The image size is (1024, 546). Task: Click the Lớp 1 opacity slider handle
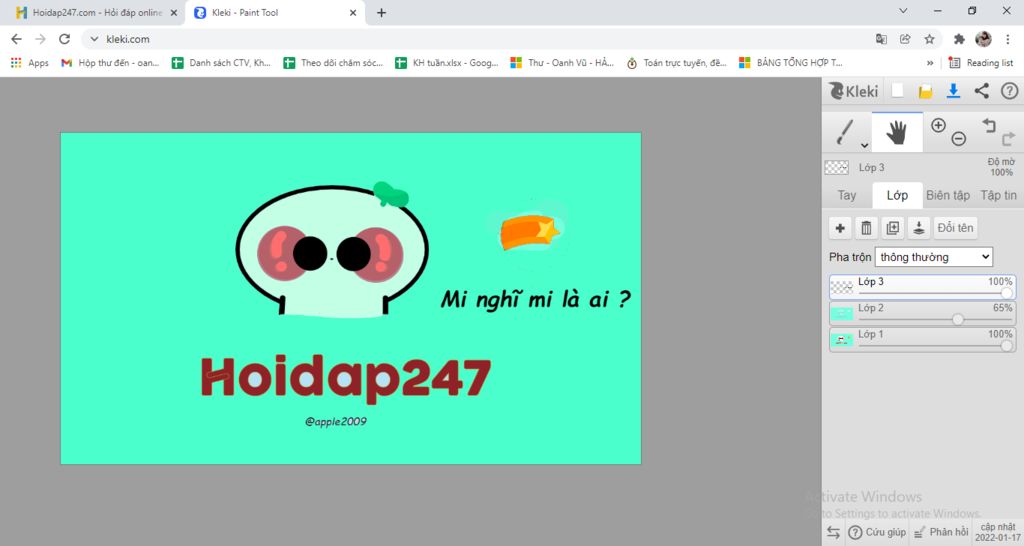tap(1007, 345)
